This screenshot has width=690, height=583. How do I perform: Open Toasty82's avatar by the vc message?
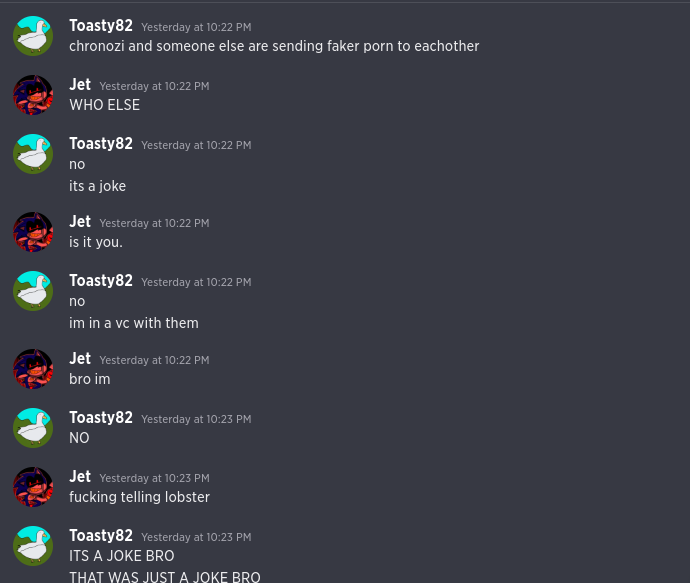pyautogui.click(x=33, y=291)
